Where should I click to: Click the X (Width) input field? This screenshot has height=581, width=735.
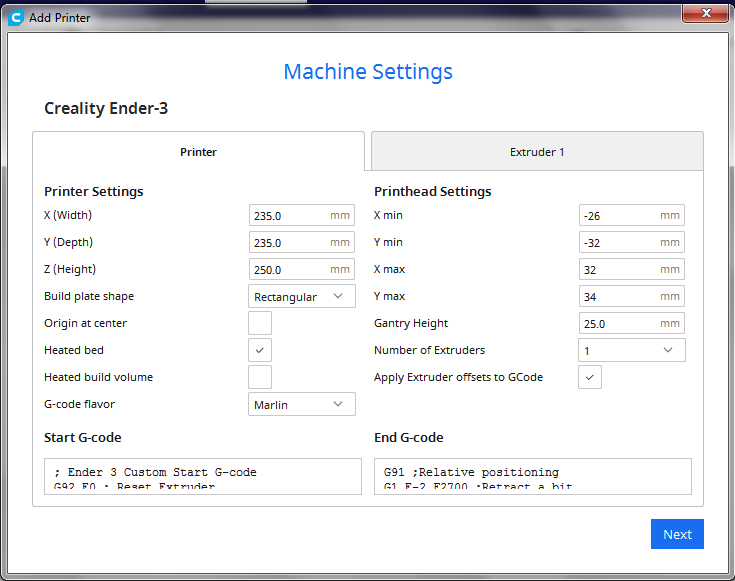pyautogui.click(x=302, y=216)
